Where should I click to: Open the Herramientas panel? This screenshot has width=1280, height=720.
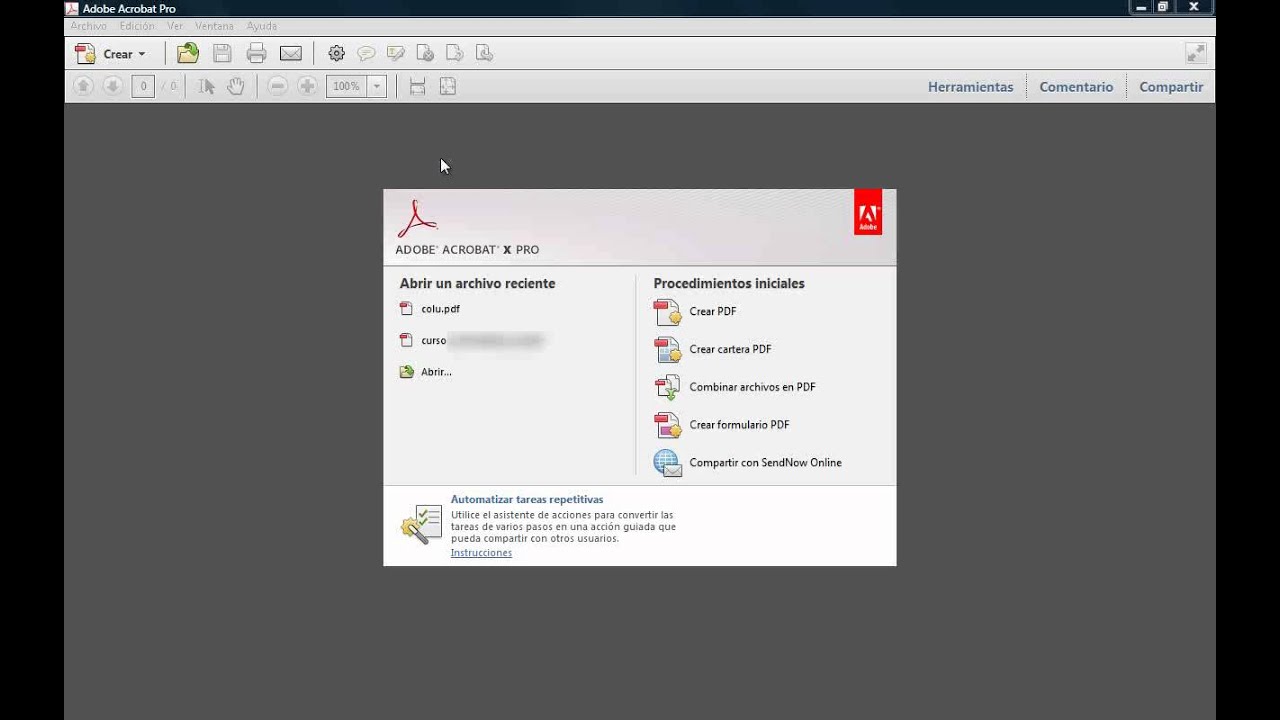[x=970, y=87]
